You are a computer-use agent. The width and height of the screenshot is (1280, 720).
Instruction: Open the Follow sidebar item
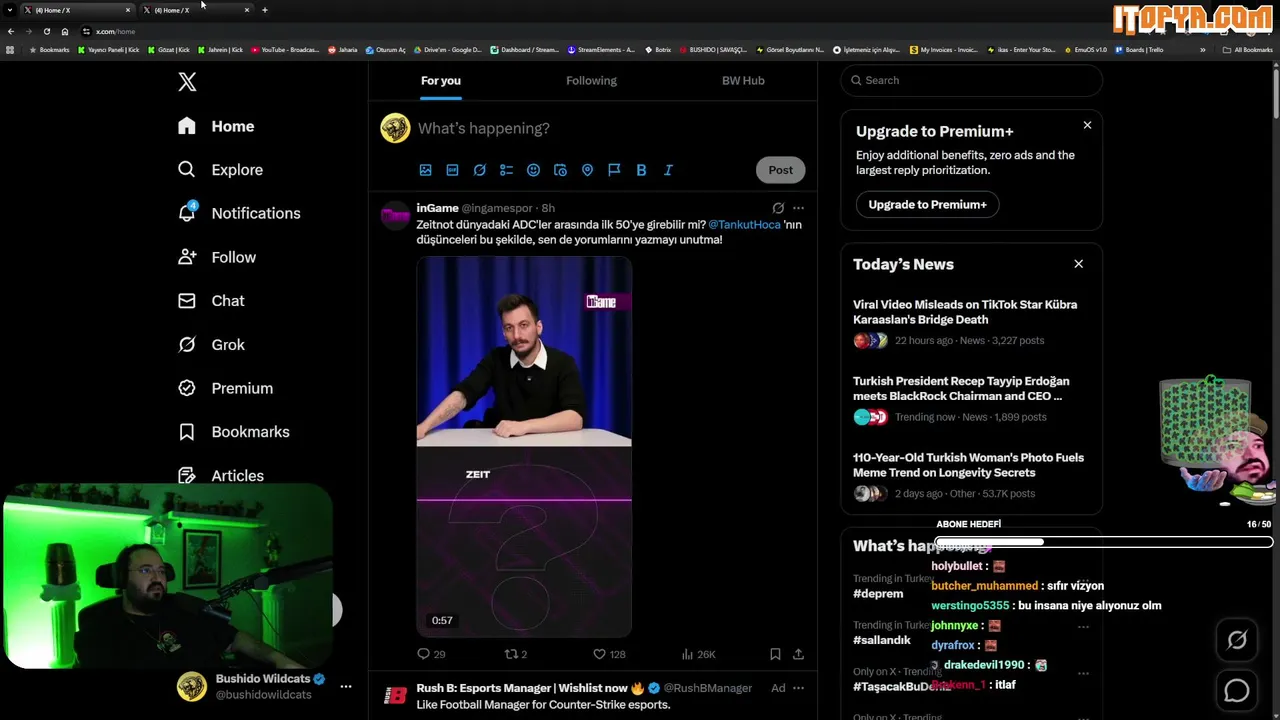pyautogui.click(x=216, y=257)
